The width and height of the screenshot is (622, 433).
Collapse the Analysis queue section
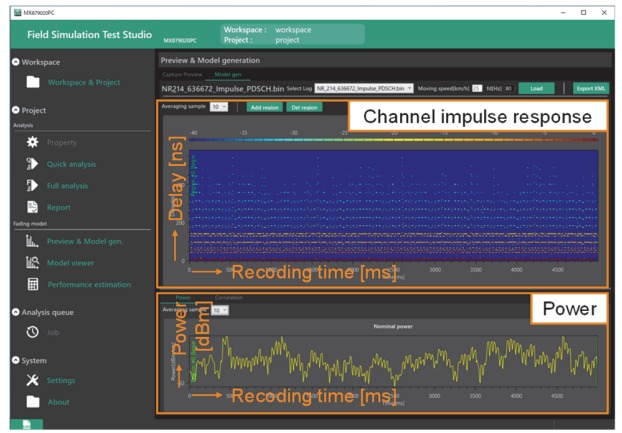pos(16,312)
